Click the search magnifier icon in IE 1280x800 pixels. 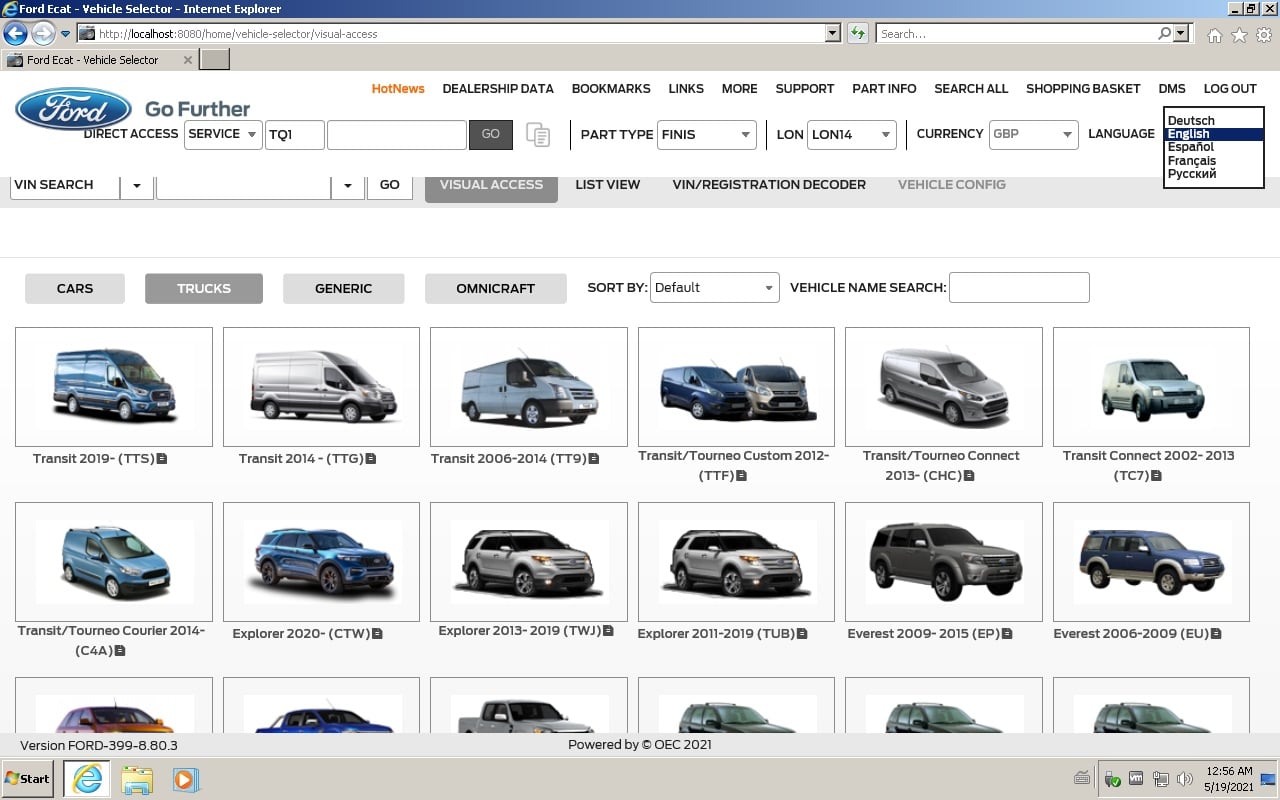[1164, 34]
